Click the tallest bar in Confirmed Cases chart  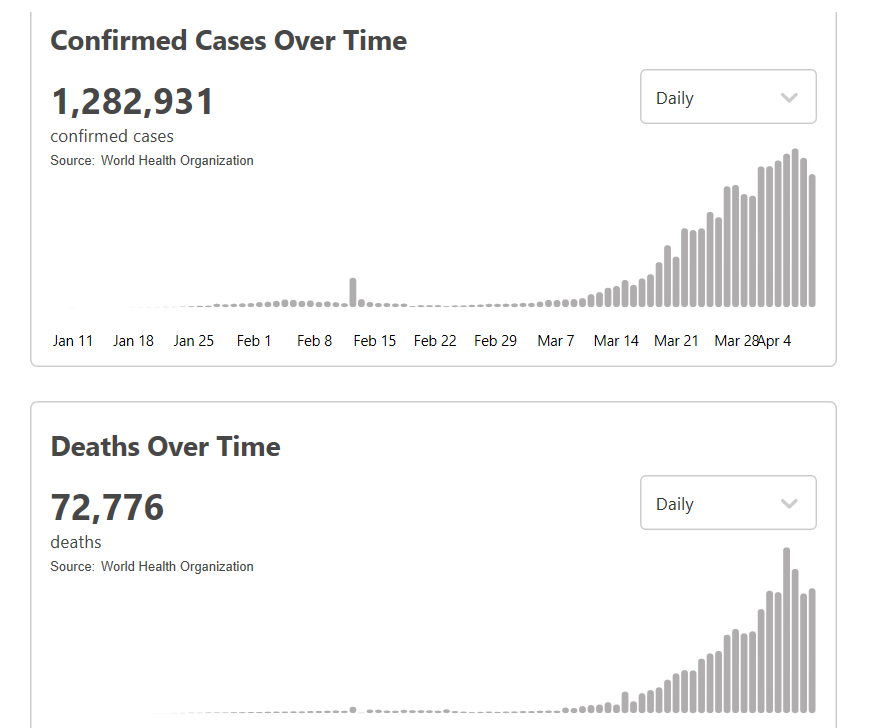pos(795,228)
